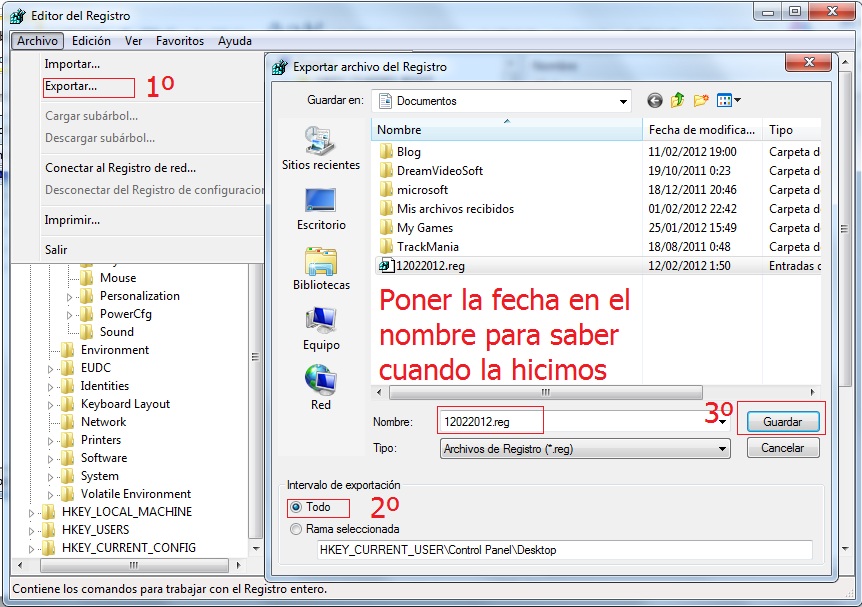Expand the Tipo file type dropdown
The width and height of the screenshot is (862, 607).
[x=722, y=449]
